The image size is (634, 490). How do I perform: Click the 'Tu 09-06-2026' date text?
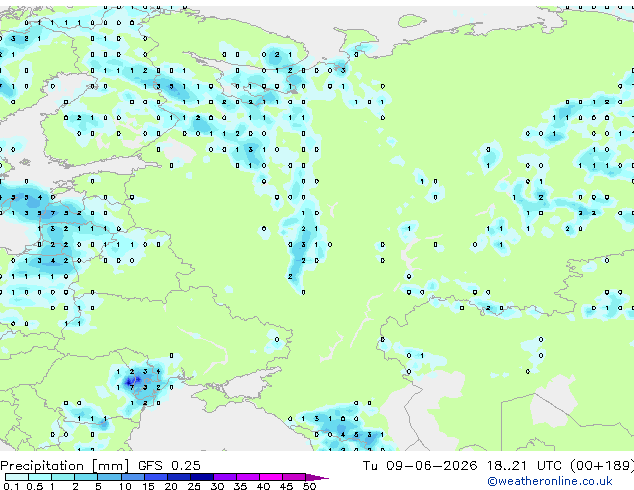click(420, 466)
